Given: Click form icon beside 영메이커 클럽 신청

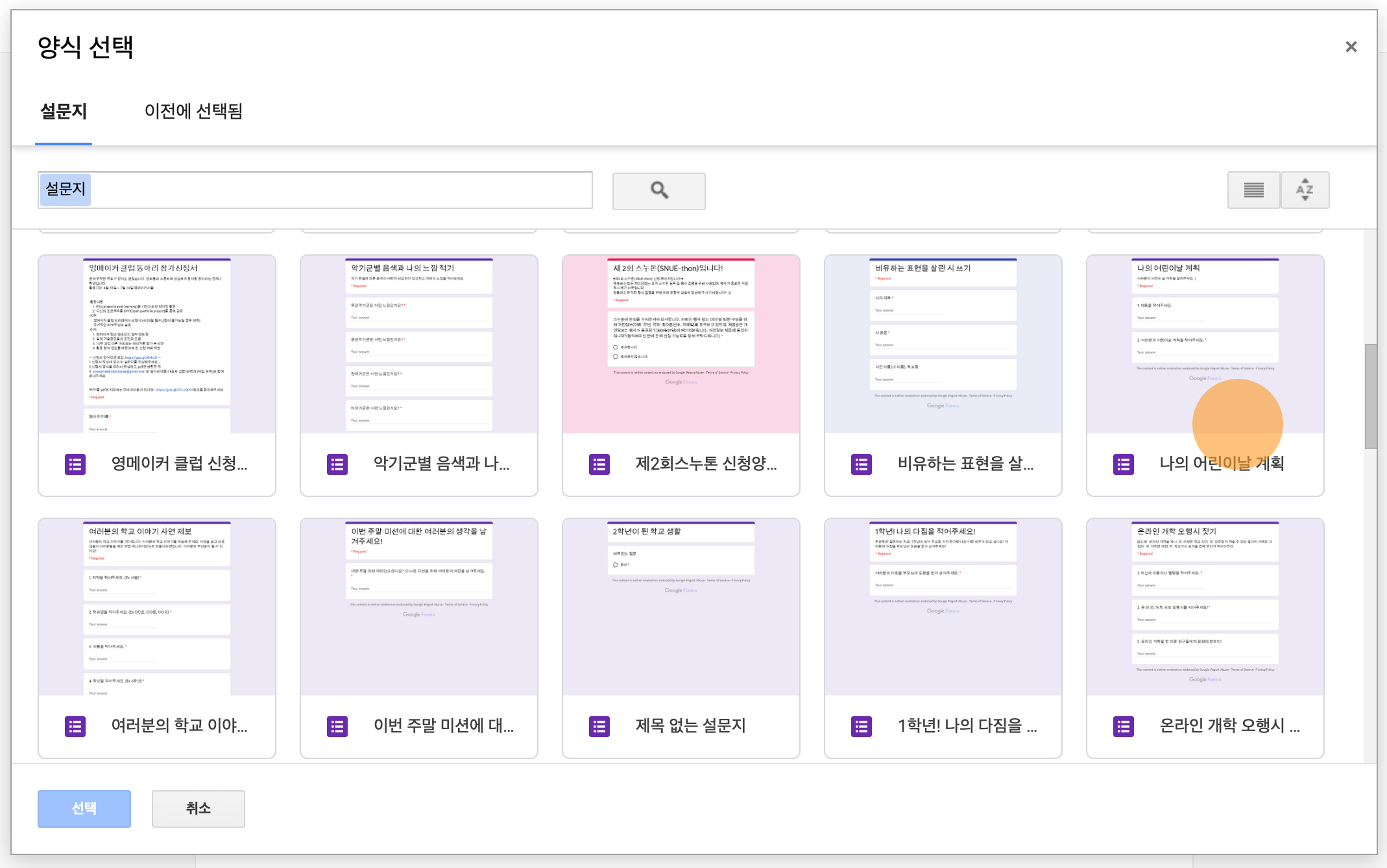Looking at the screenshot, I should pyautogui.click(x=75, y=464).
